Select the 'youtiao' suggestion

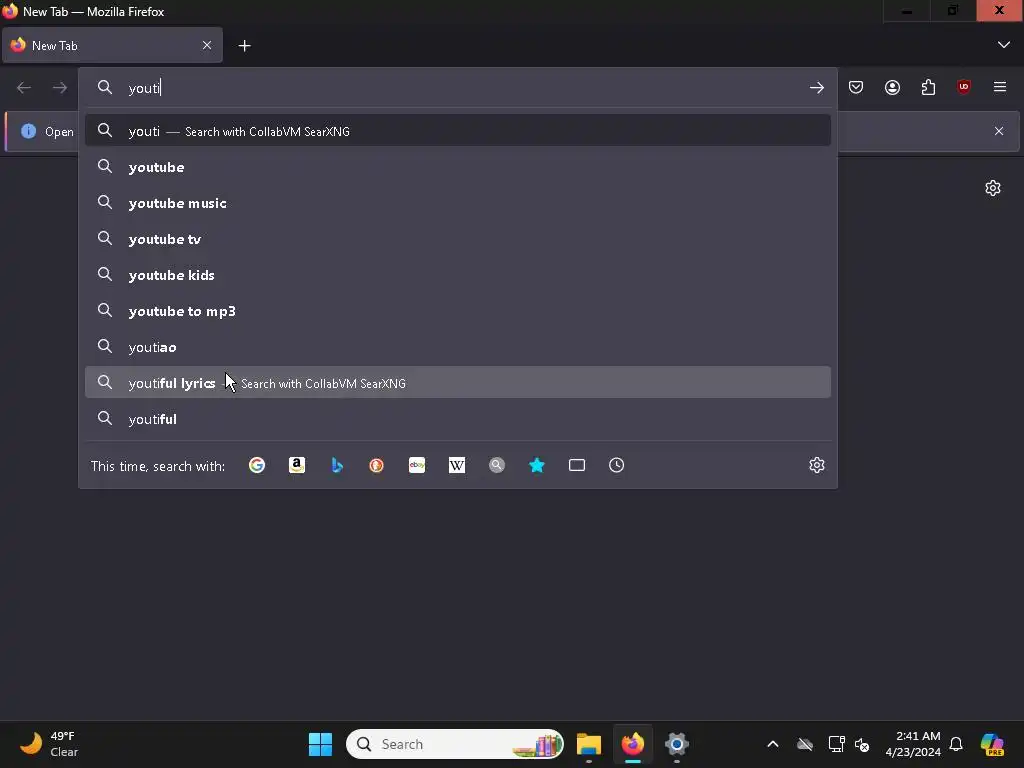[x=458, y=347]
